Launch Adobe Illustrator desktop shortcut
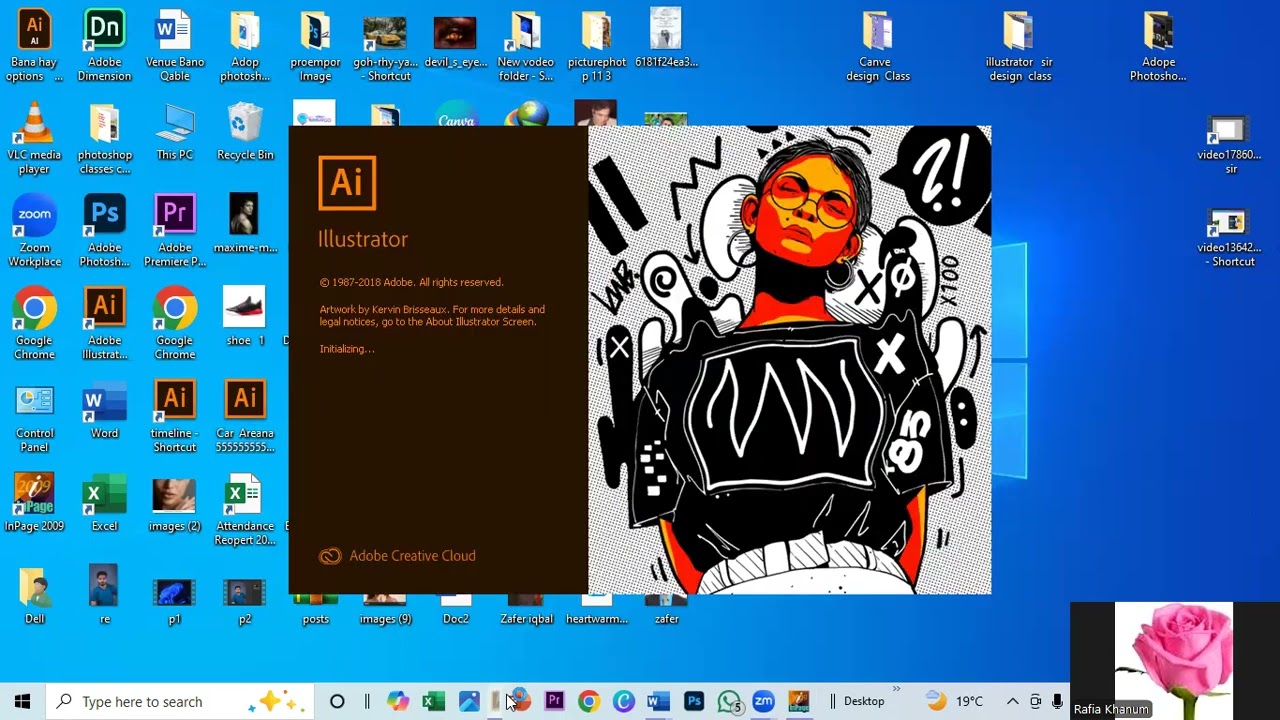The image size is (1280, 720). (x=104, y=324)
